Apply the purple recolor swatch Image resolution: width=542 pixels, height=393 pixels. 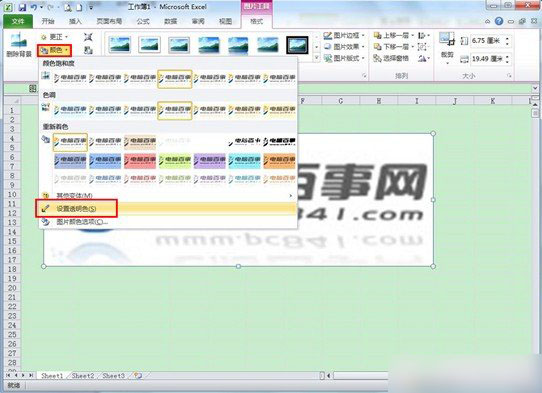[209, 160]
